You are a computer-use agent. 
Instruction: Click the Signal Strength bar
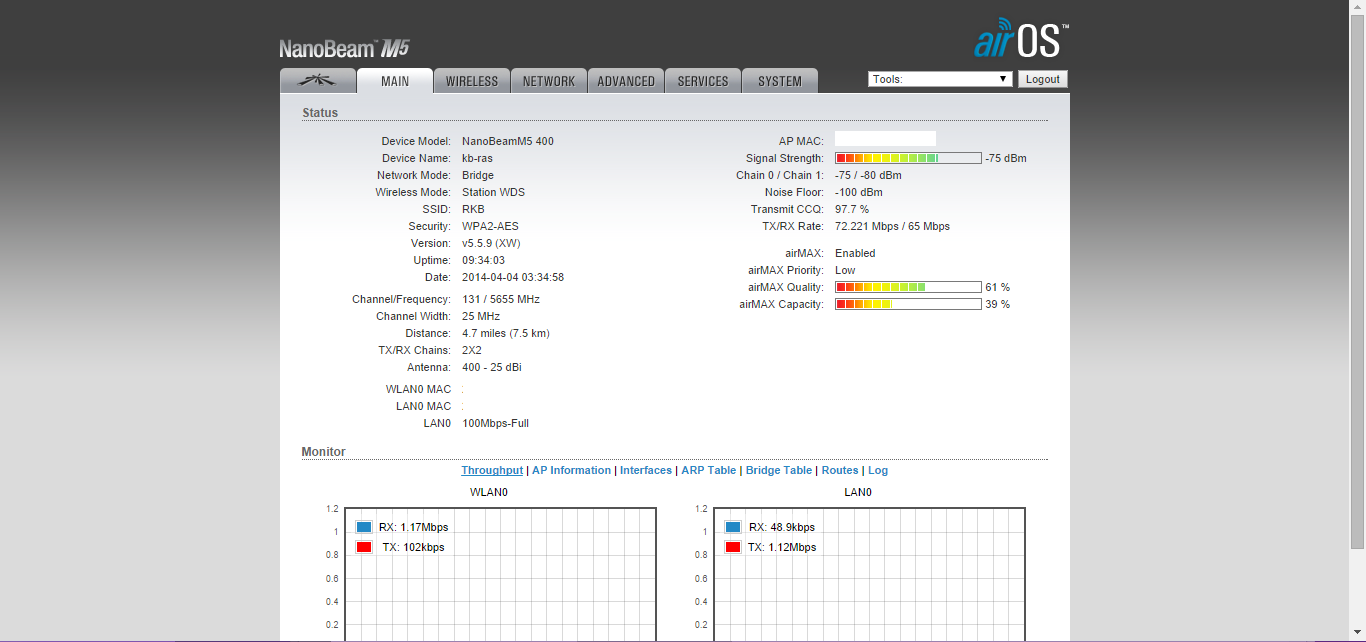point(908,158)
